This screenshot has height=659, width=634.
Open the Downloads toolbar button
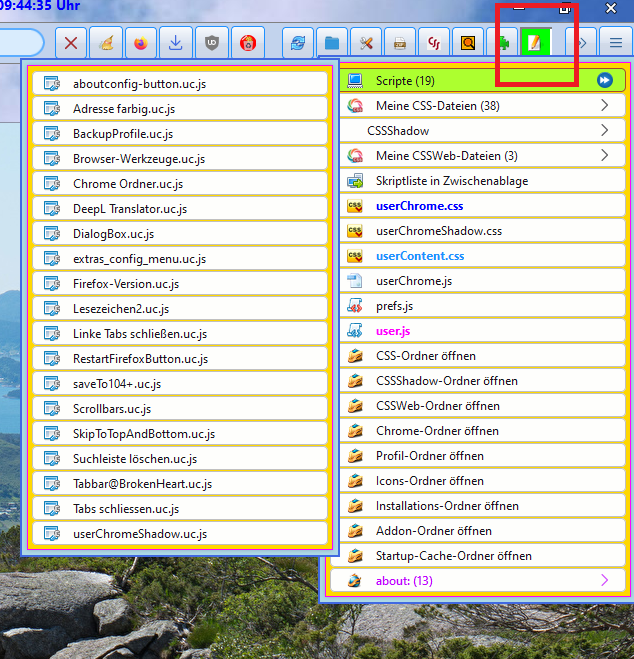point(175,43)
